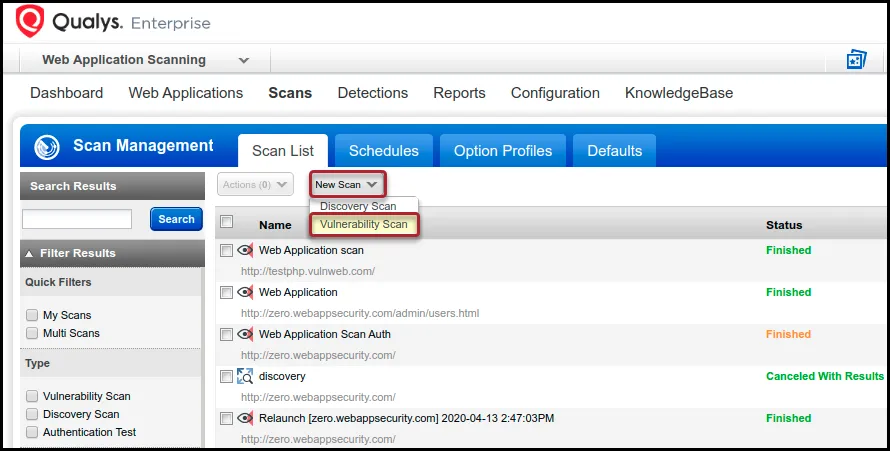Open the Reports menu
This screenshot has height=451, width=890.
(459, 92)
